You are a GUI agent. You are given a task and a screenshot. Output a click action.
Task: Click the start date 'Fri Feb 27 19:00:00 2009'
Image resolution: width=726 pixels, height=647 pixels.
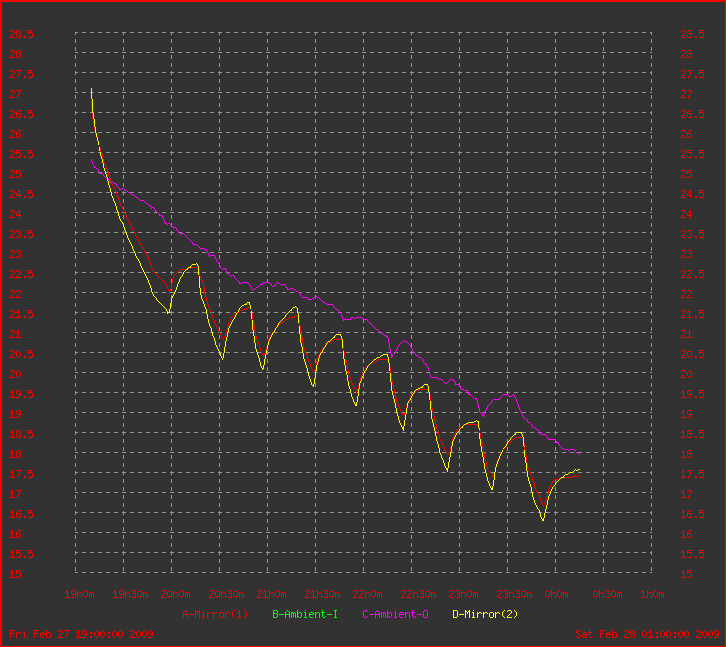tap(81, 634)
